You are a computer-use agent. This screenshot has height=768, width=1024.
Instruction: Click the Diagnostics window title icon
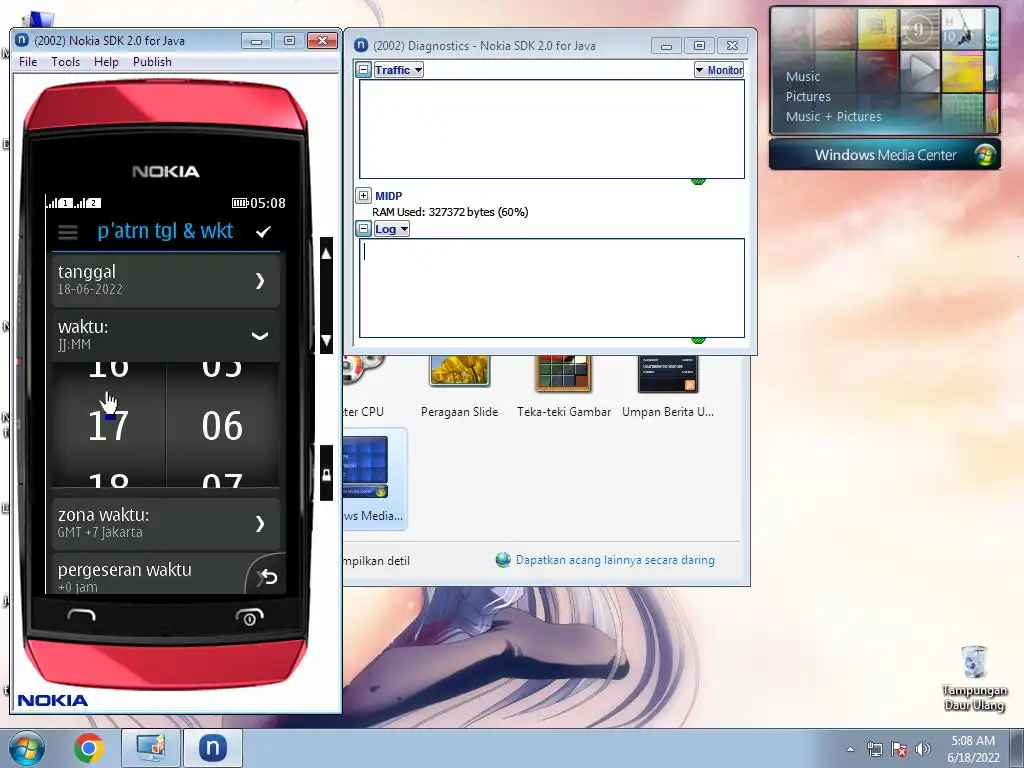[360, 46]
